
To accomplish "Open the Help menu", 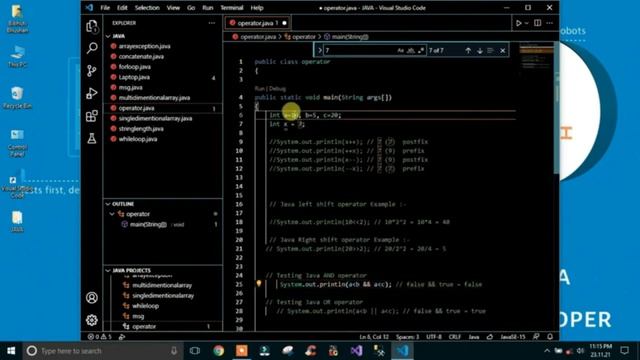I will click(257, 8).
